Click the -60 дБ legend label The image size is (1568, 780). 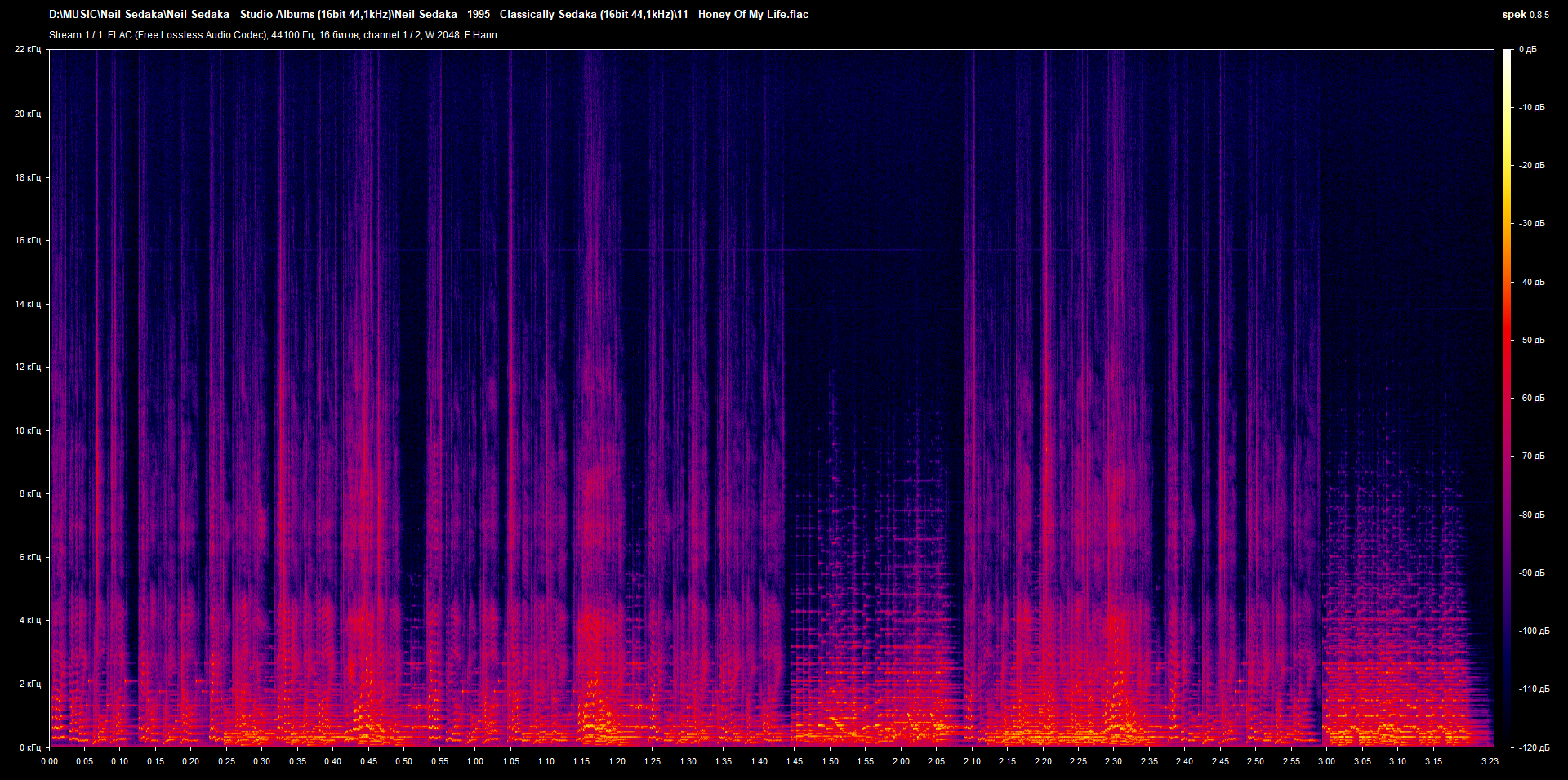(1532, 399)
